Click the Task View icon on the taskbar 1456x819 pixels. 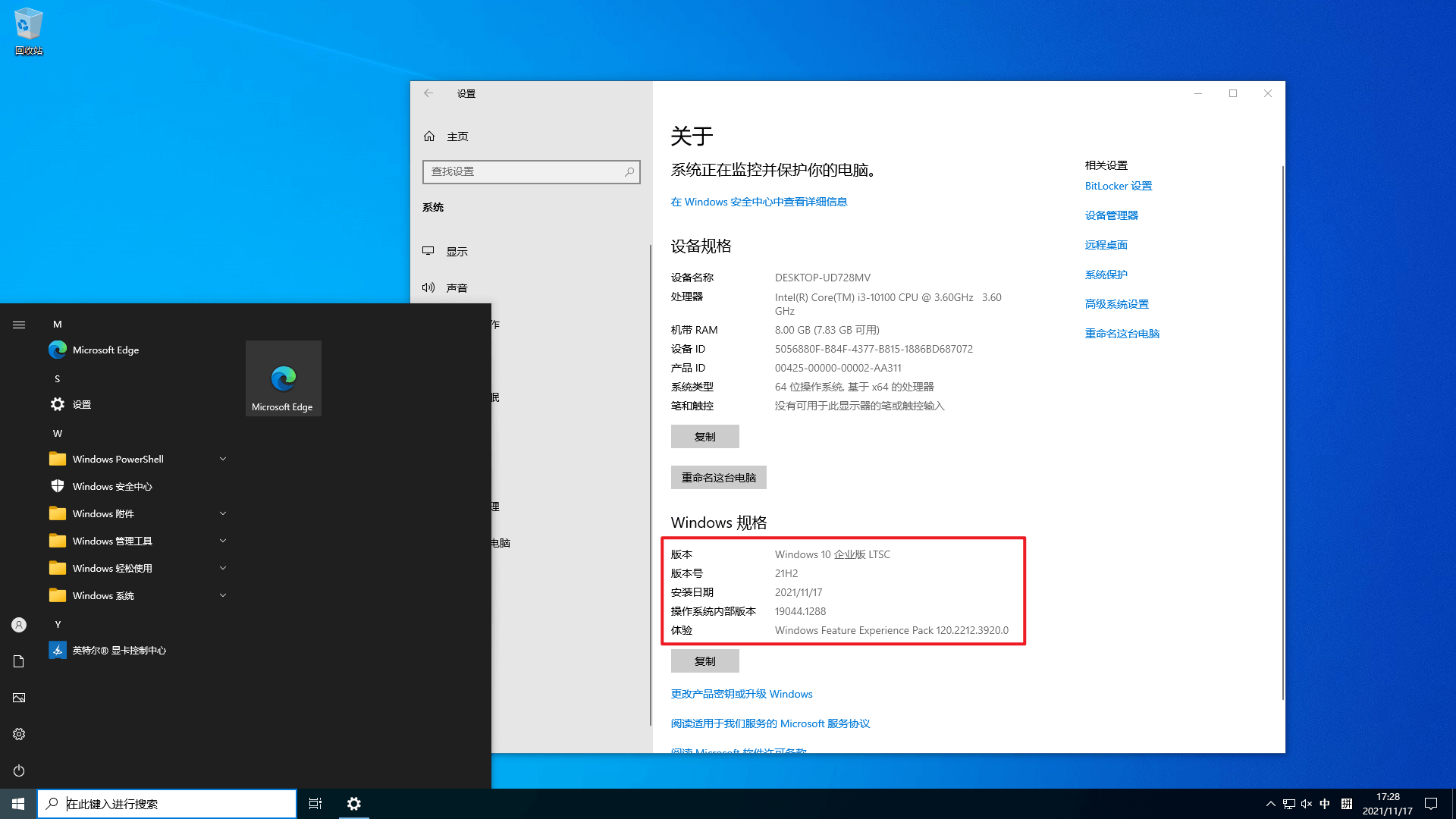tap(315, 803)
